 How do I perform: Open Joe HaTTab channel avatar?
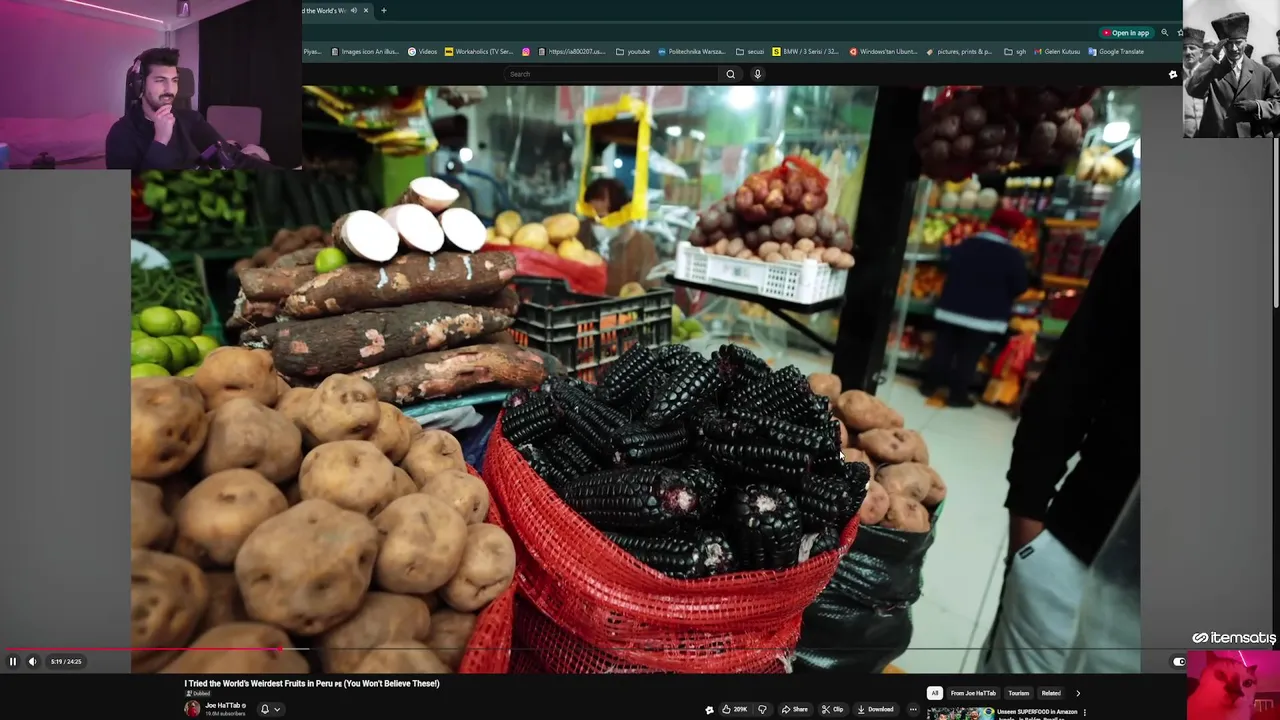click(192, 709)
